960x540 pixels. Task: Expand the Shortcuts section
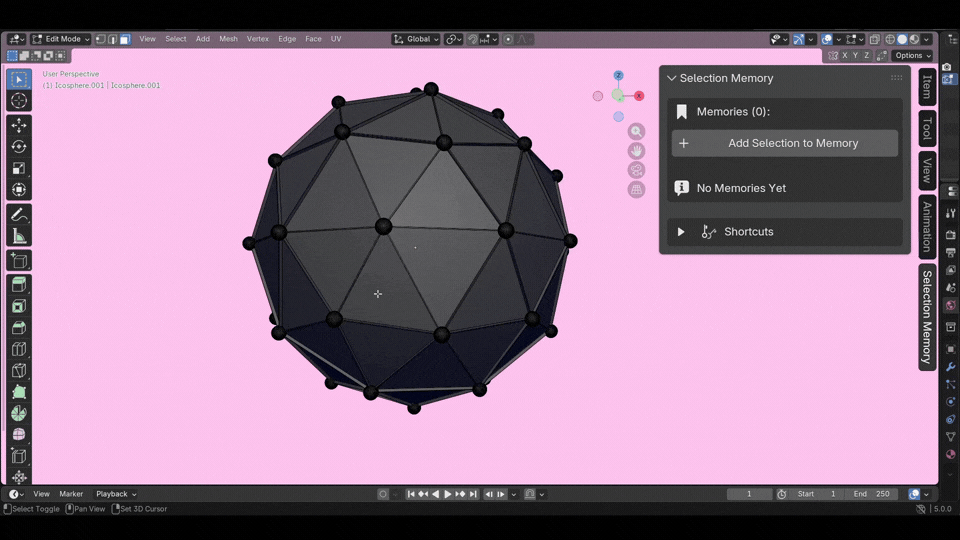(x=681, y=232)
